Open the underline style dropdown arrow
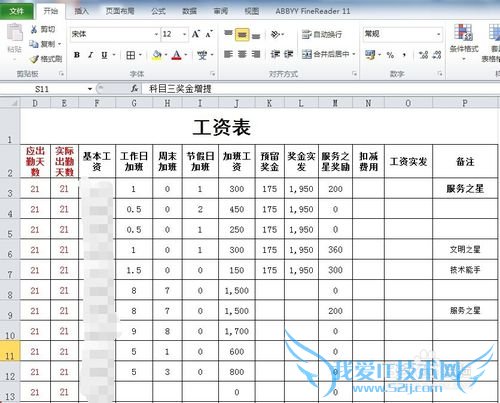Viewport: 500px width, 403px height. [114, 55]
